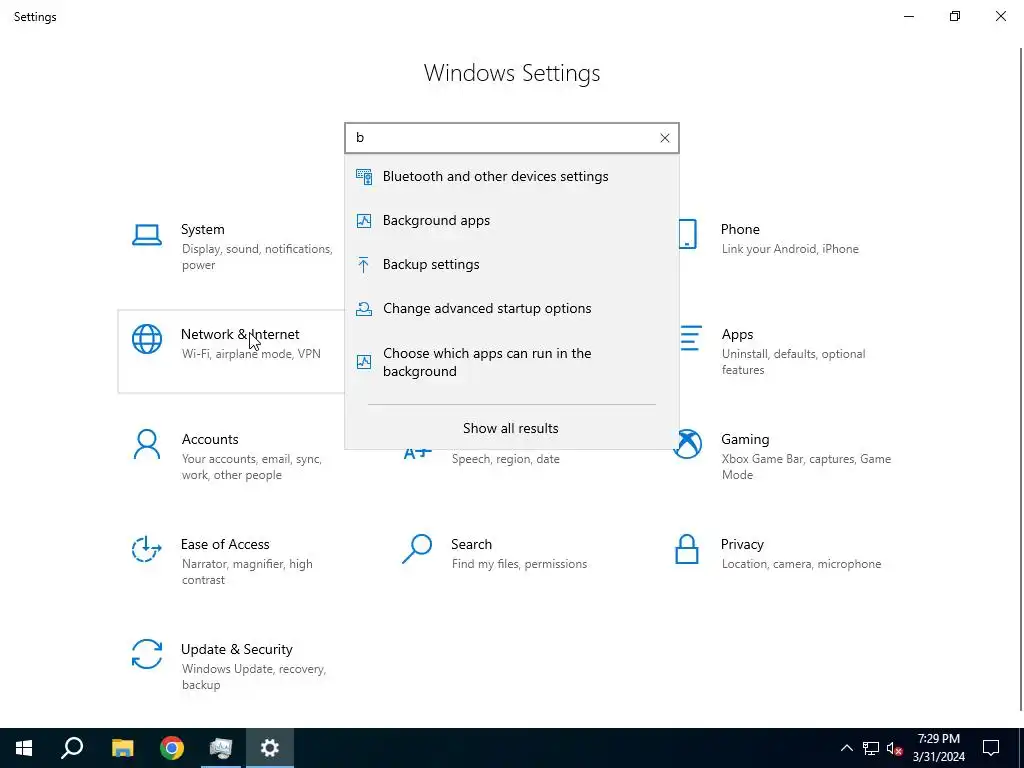Image resolution: width=1024 pixels, height=768 pixels.
Task: Open the notification center
Action: point(991,748)
